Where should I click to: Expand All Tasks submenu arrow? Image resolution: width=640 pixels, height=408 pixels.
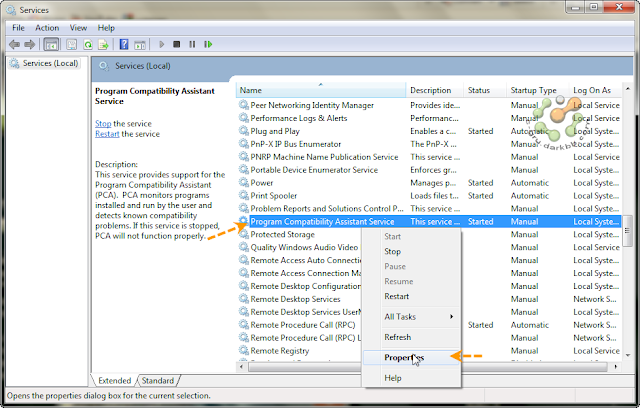[451, 317]
